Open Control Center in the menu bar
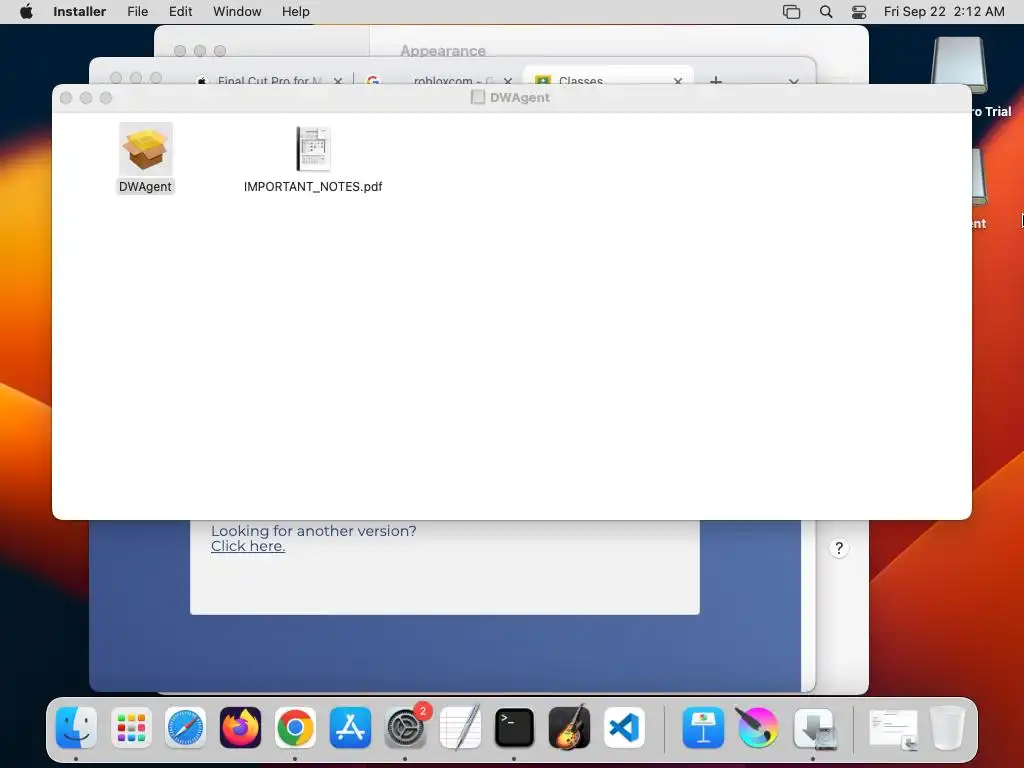The image size is (1024, 768). [859, 12]
